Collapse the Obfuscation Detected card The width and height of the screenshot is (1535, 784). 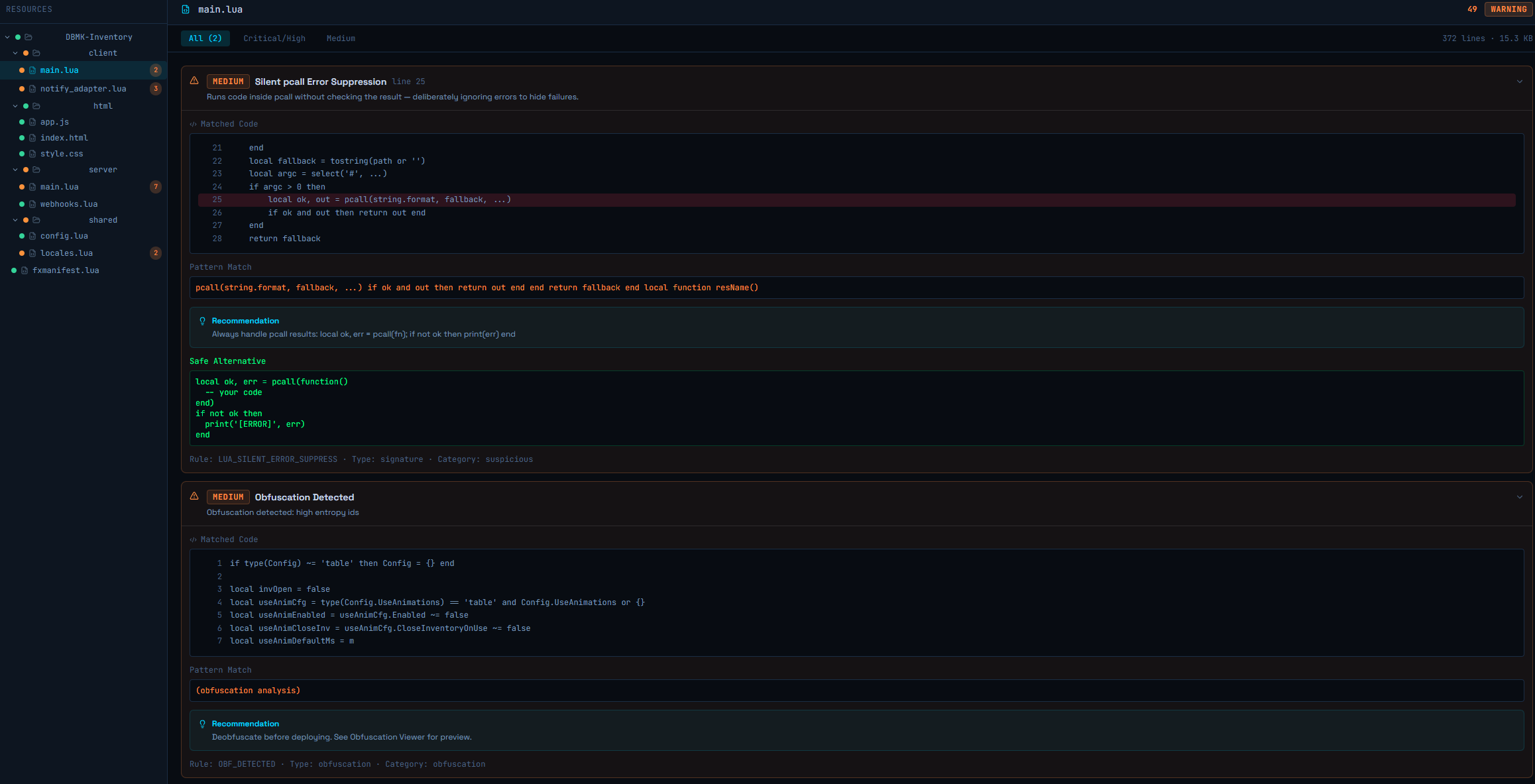pyautogui.click(x=1519, y=497)
